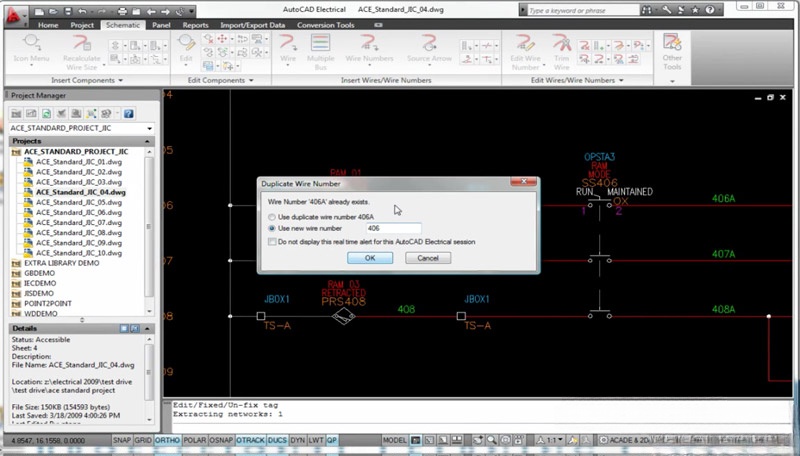Switch to the Project ribbon tab

[82, 25]
